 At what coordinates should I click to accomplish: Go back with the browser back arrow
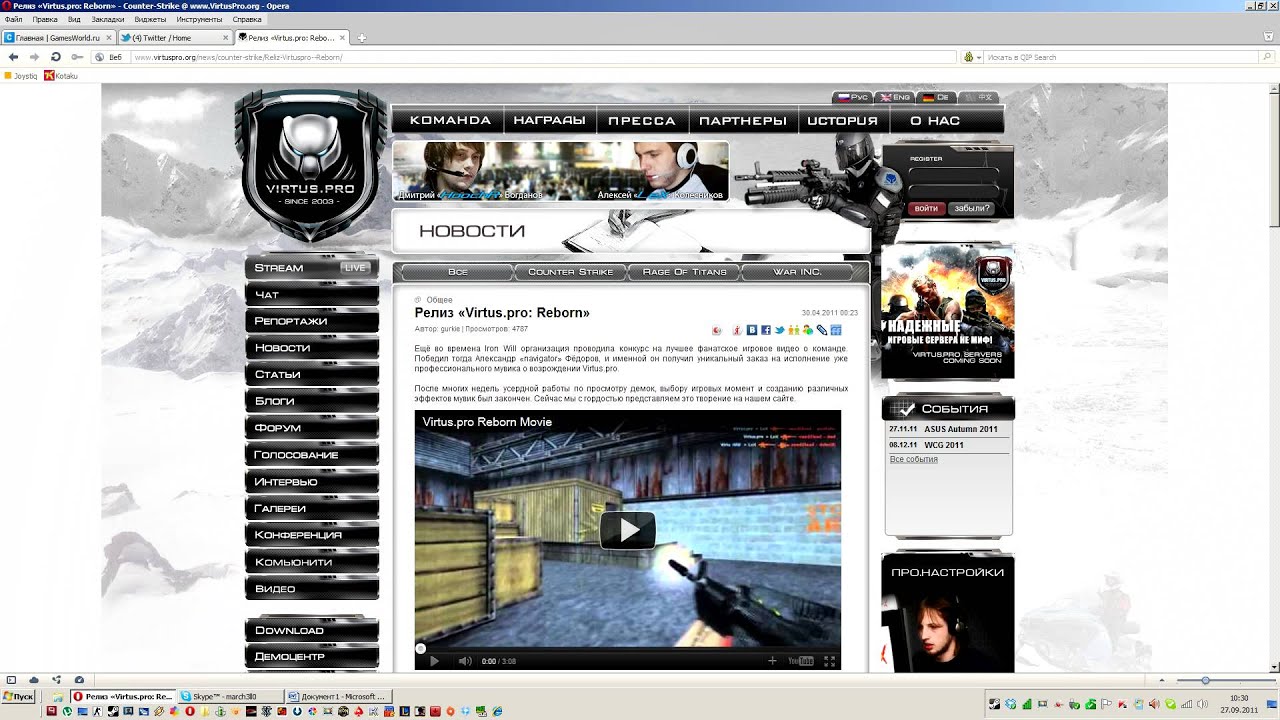point(13,57)
